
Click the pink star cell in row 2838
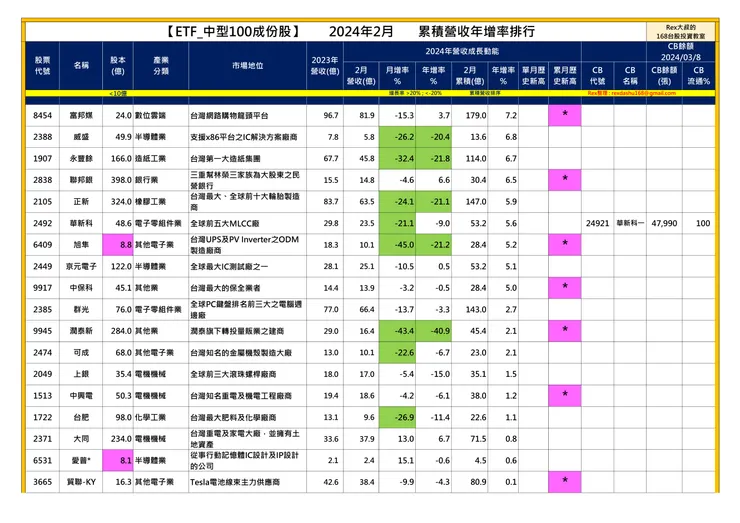[564, 180]
